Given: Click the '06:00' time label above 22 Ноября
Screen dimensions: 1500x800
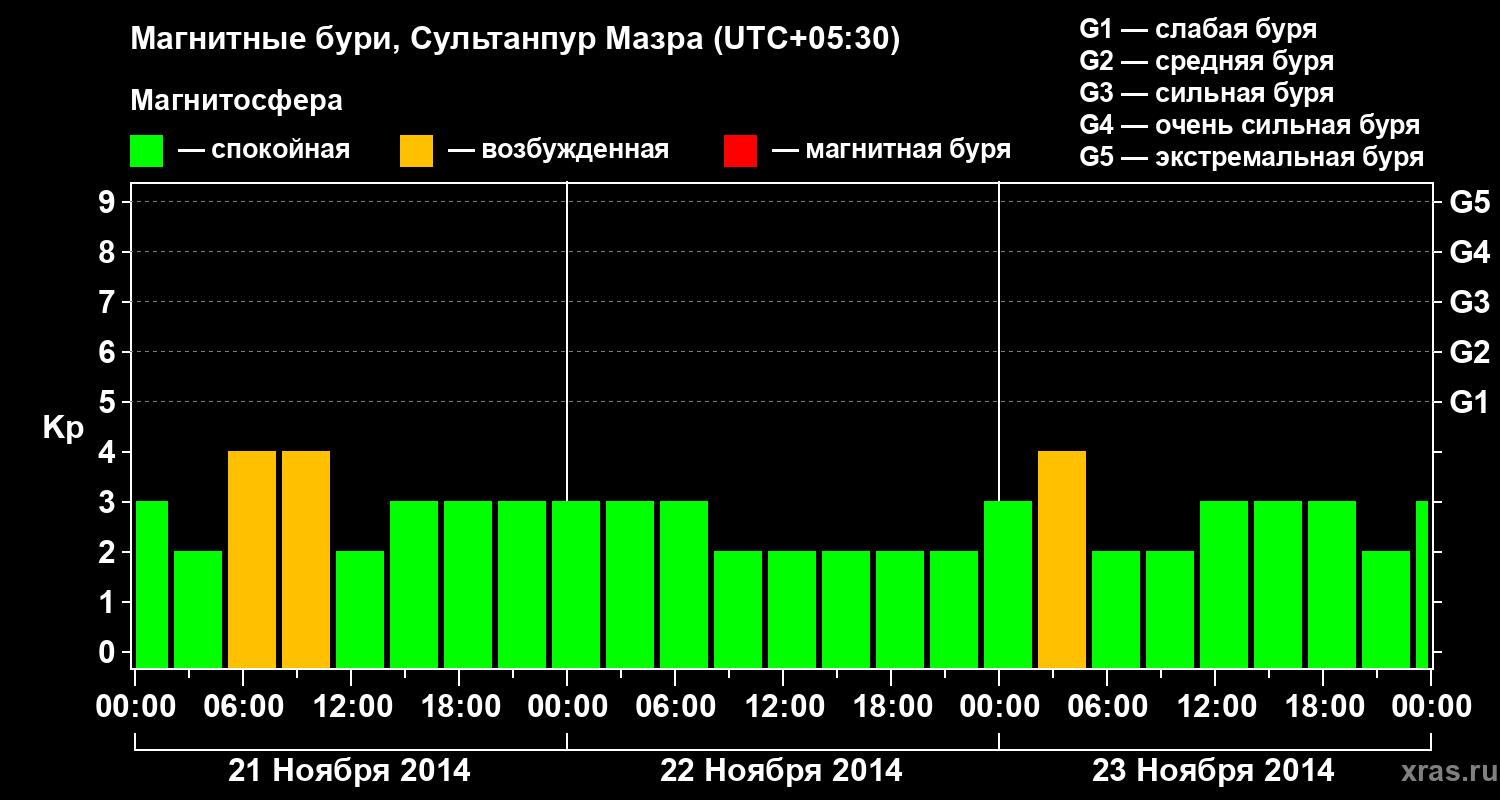Looking at the screenshot, I should [x=675, y=707].
